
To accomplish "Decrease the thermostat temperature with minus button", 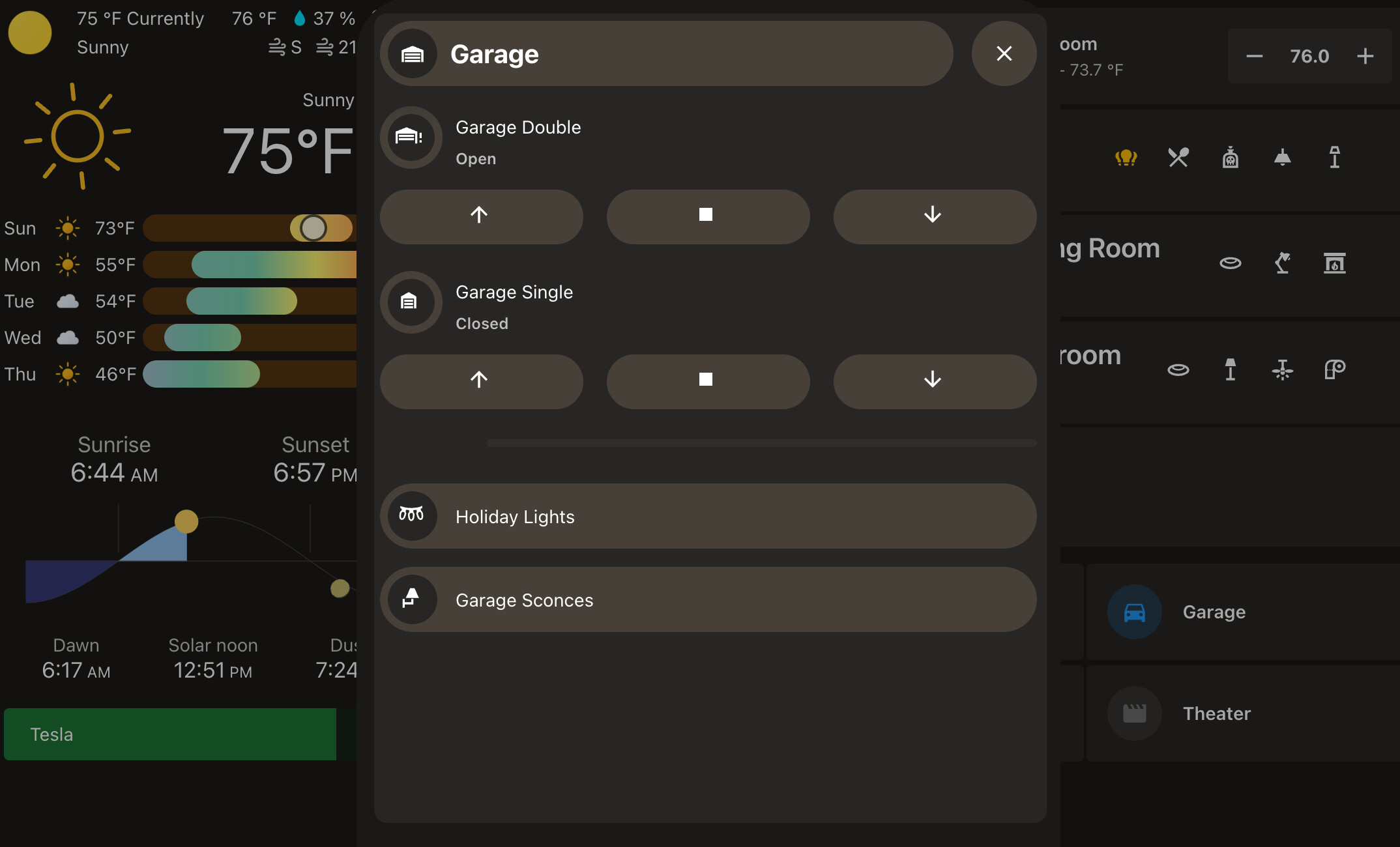I will pos(1255,56).
